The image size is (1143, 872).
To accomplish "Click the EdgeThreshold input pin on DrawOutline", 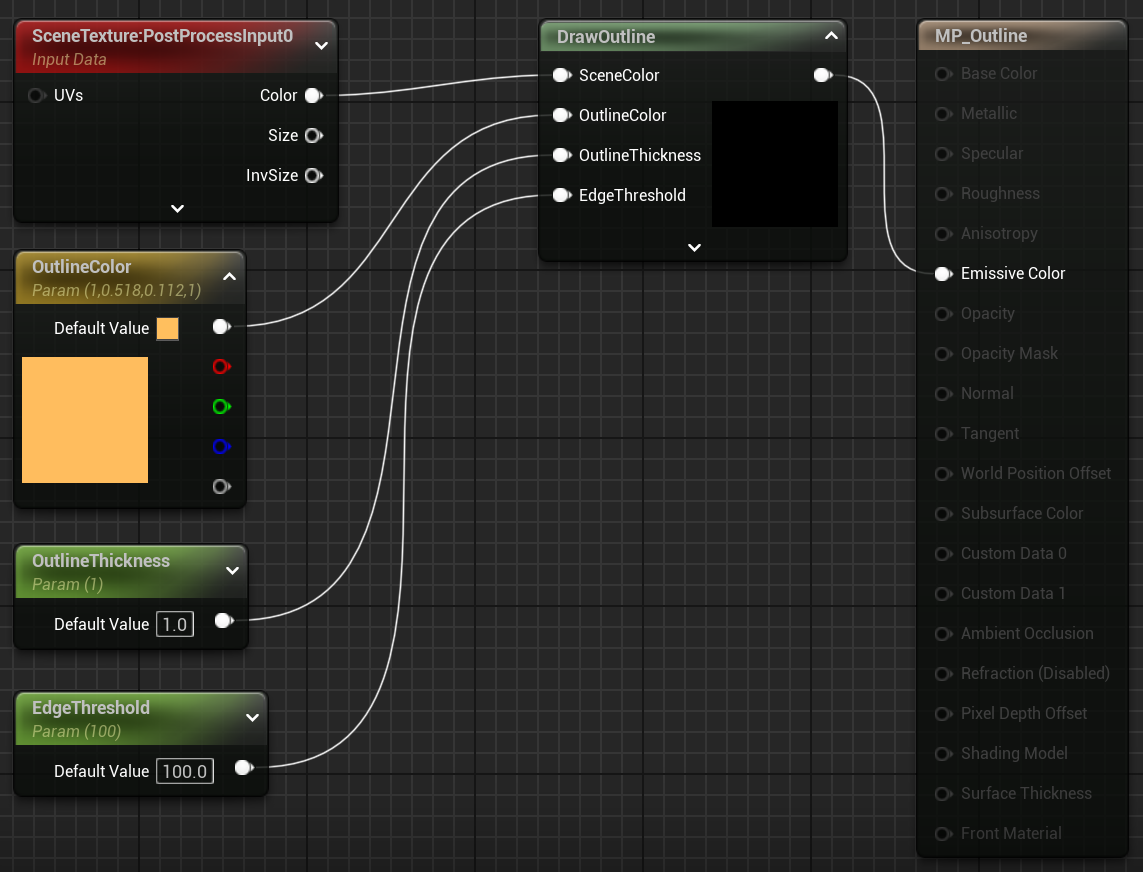I will click(x=561, y=196).
